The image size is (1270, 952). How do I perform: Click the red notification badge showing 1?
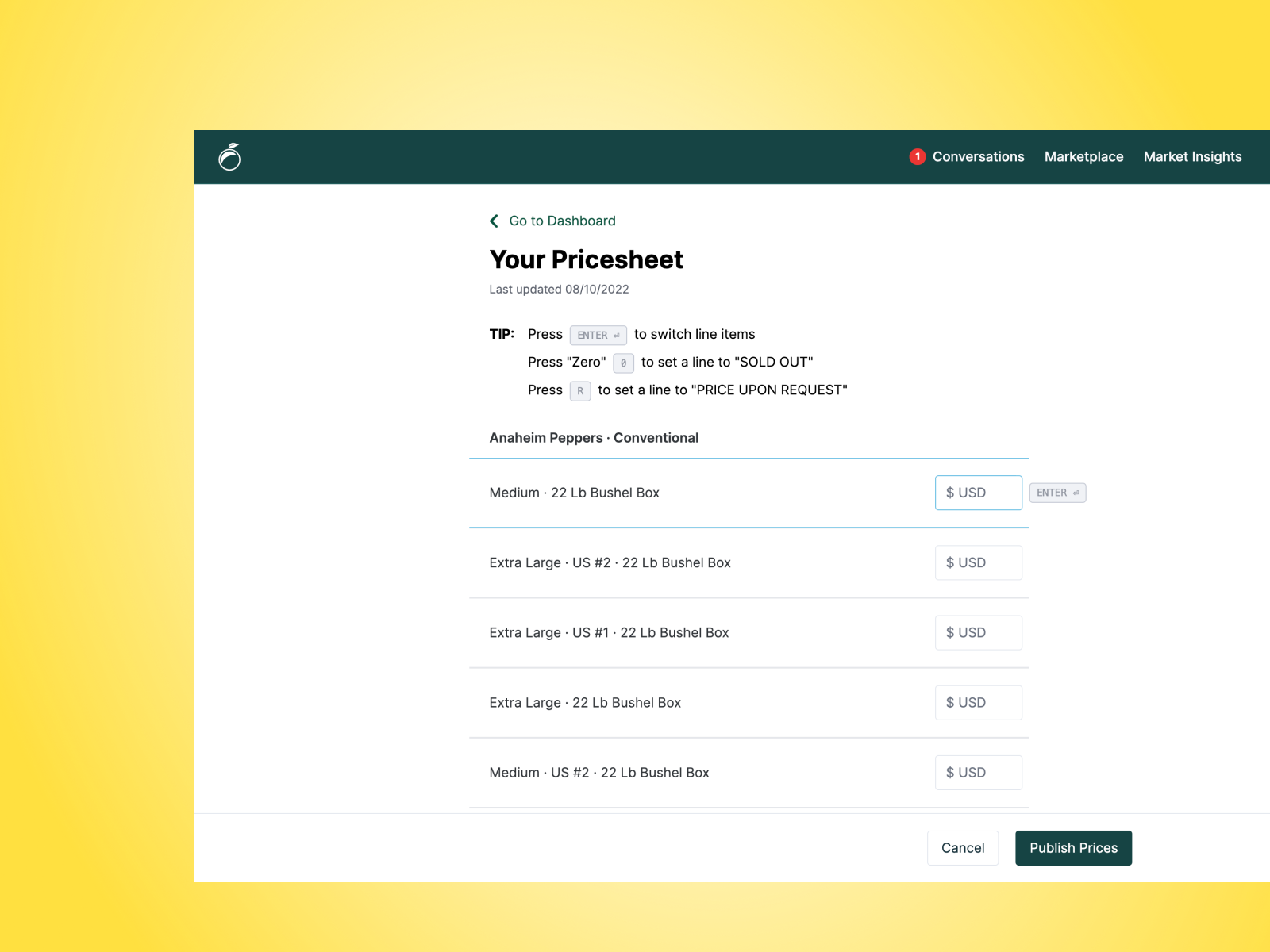click(918, 156)
